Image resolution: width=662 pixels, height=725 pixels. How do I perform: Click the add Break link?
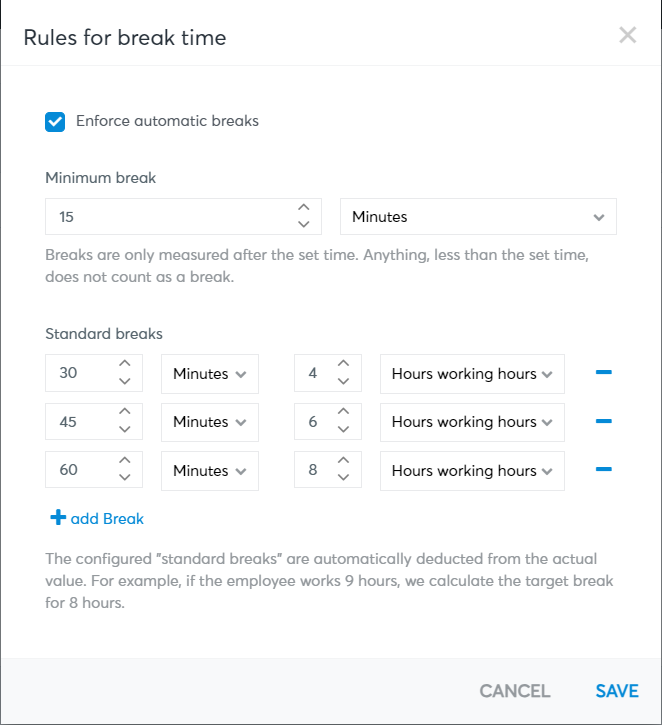pos(97,518)
